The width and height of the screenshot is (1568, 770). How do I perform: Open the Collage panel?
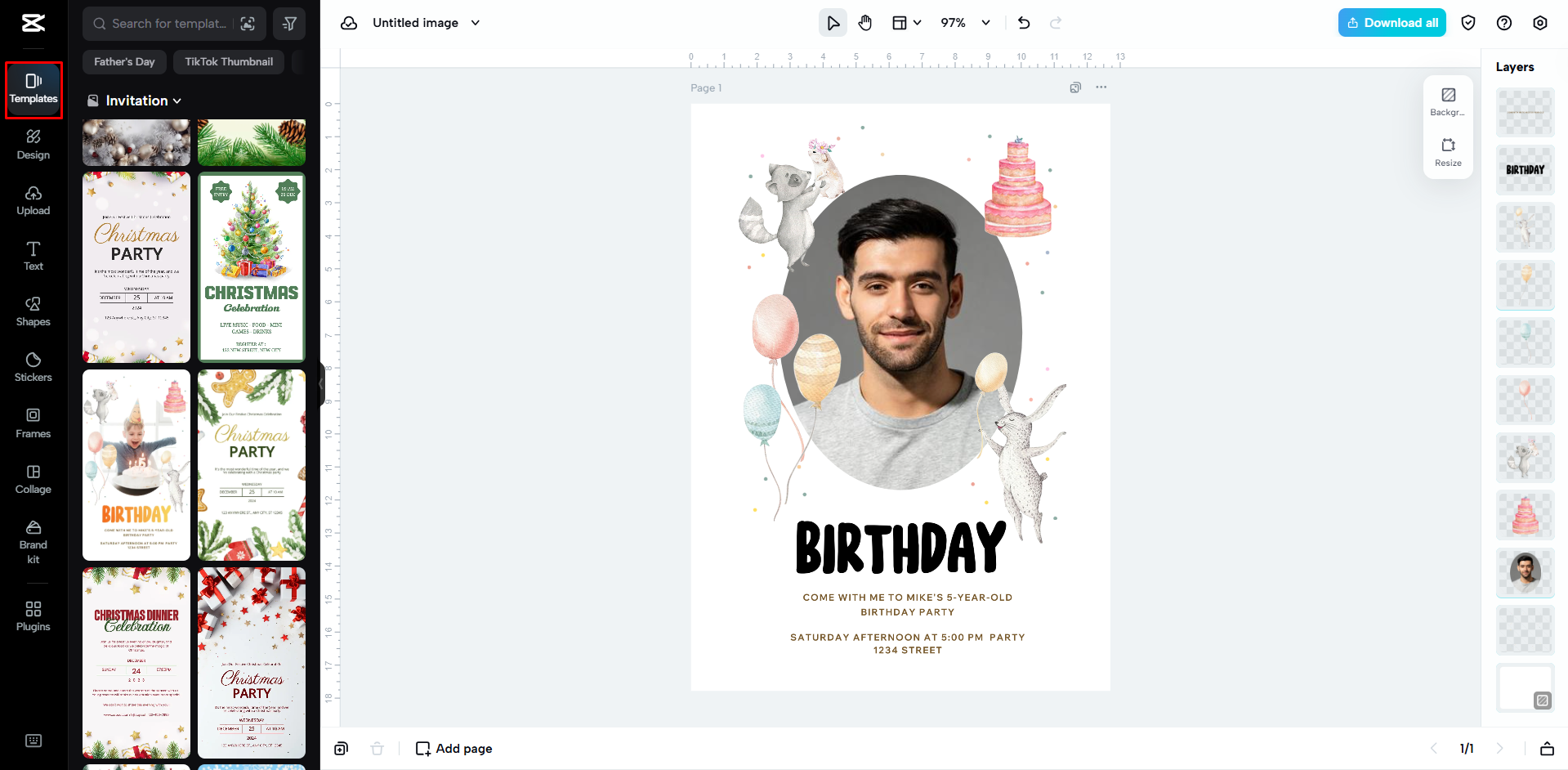click(x=33, y=480)
